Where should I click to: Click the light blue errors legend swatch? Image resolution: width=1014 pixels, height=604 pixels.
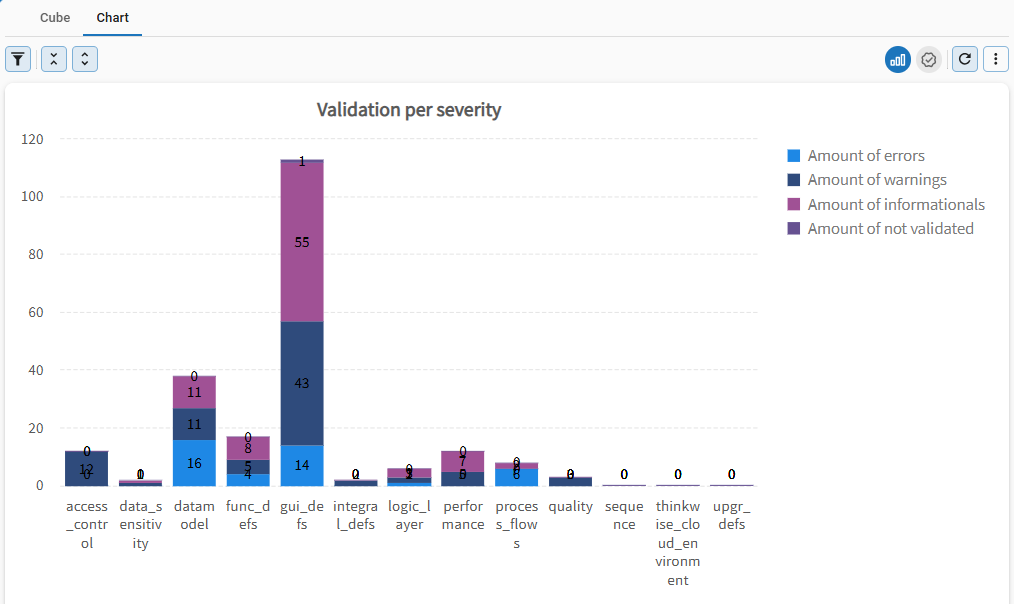click(x=793, y=156)
